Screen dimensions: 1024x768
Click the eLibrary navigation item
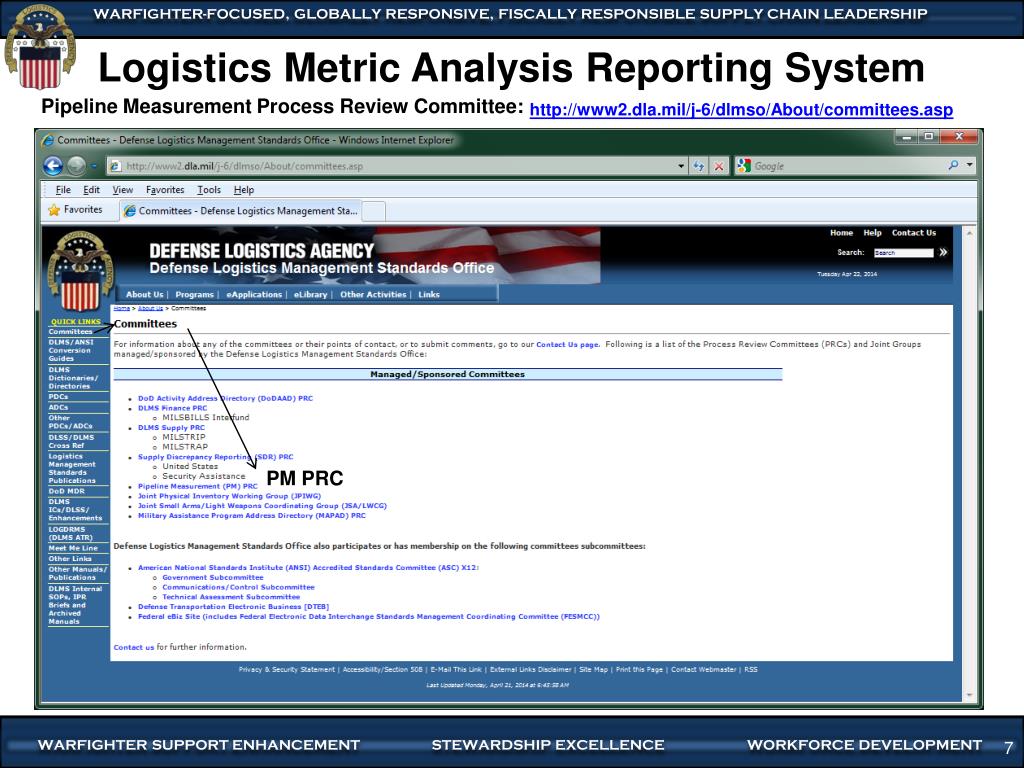[310, 295]
